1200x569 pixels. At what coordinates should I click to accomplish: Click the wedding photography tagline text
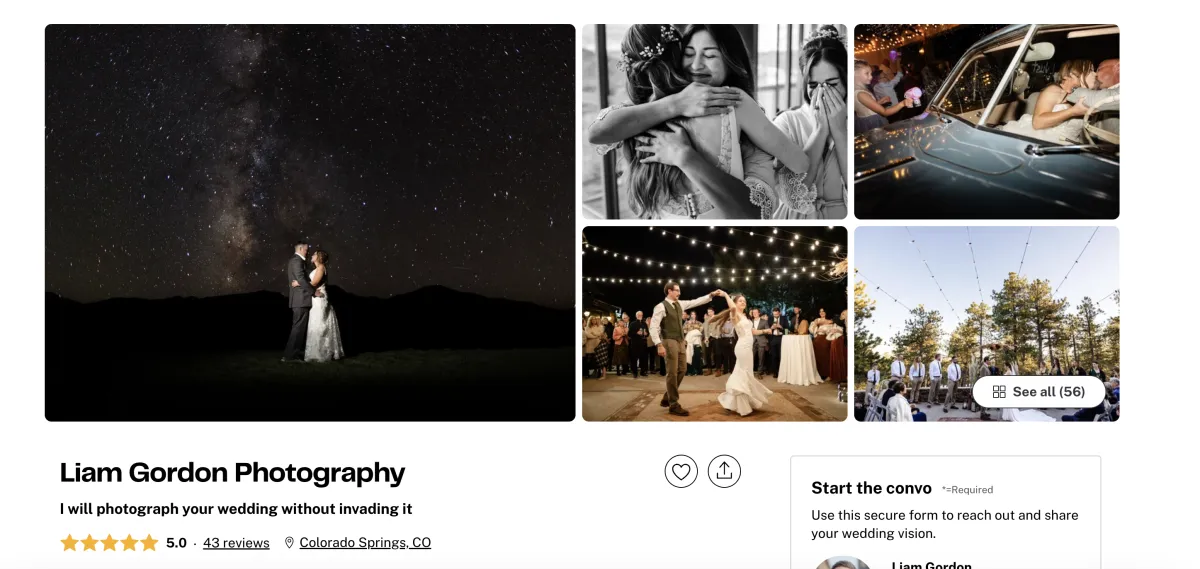pos(236,509)
